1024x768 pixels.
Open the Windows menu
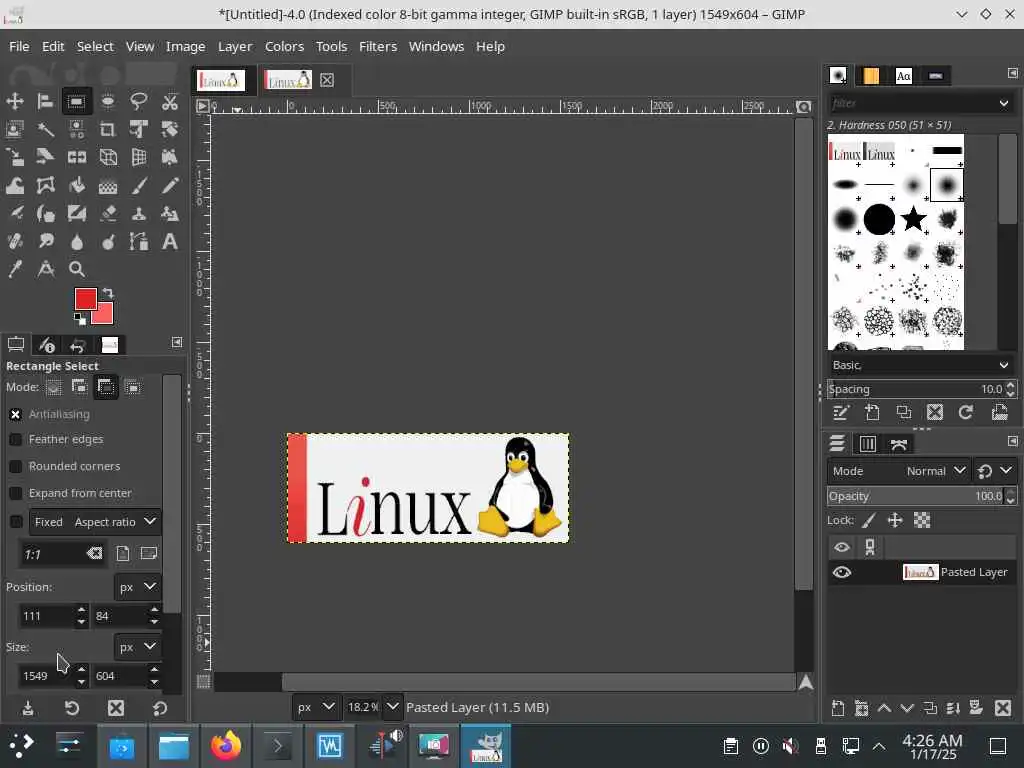436,46
